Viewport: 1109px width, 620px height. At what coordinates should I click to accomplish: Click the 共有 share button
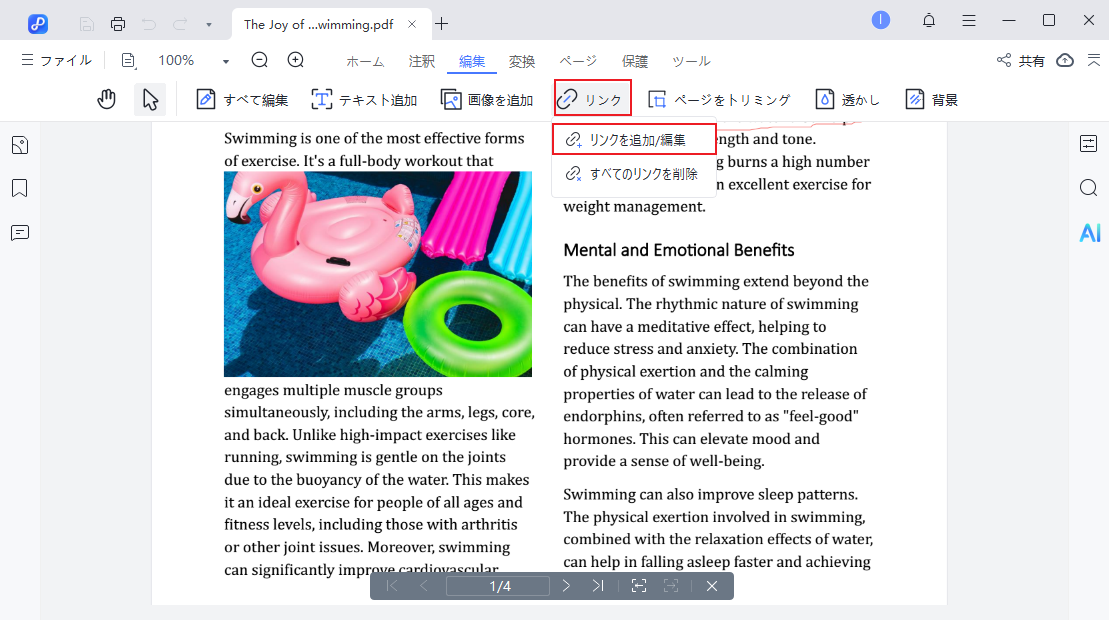(x=1020, y=61)
